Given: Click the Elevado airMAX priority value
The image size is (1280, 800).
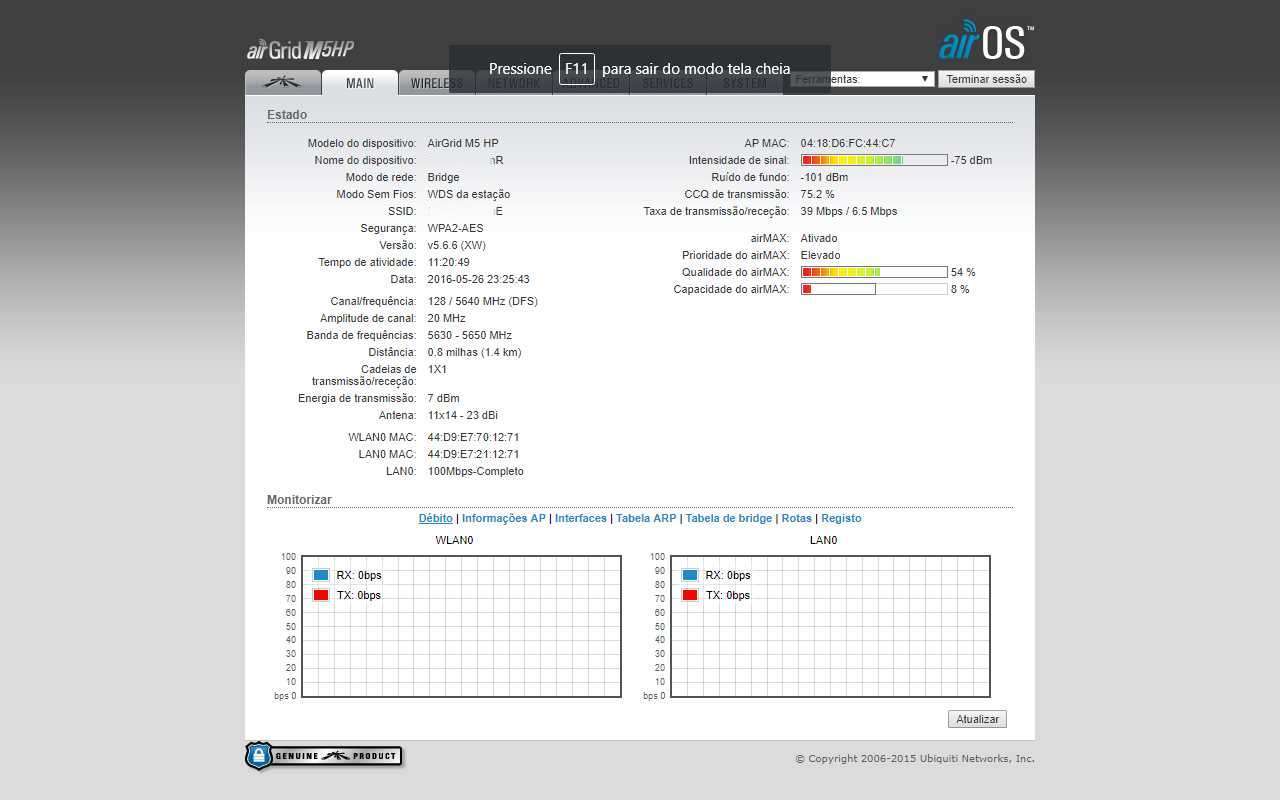Looking at the screenshot, I should click(820, 255).
